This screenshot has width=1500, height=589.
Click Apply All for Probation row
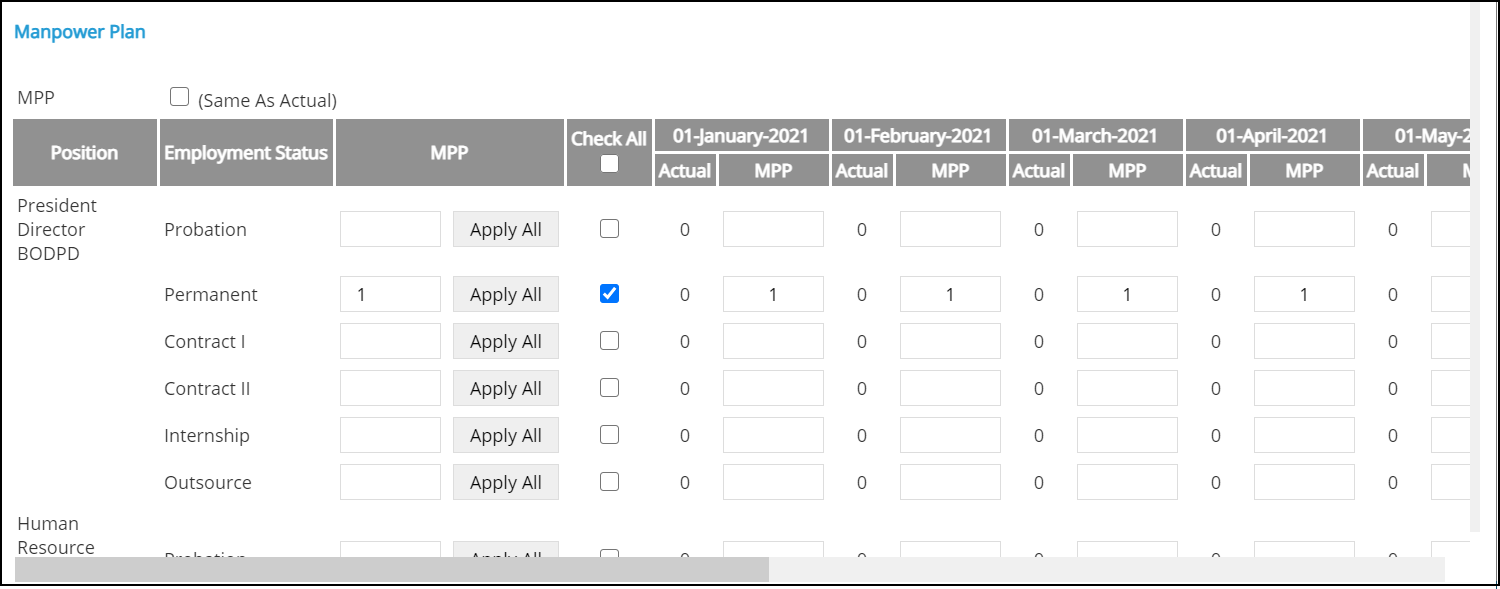click(505, 229)
